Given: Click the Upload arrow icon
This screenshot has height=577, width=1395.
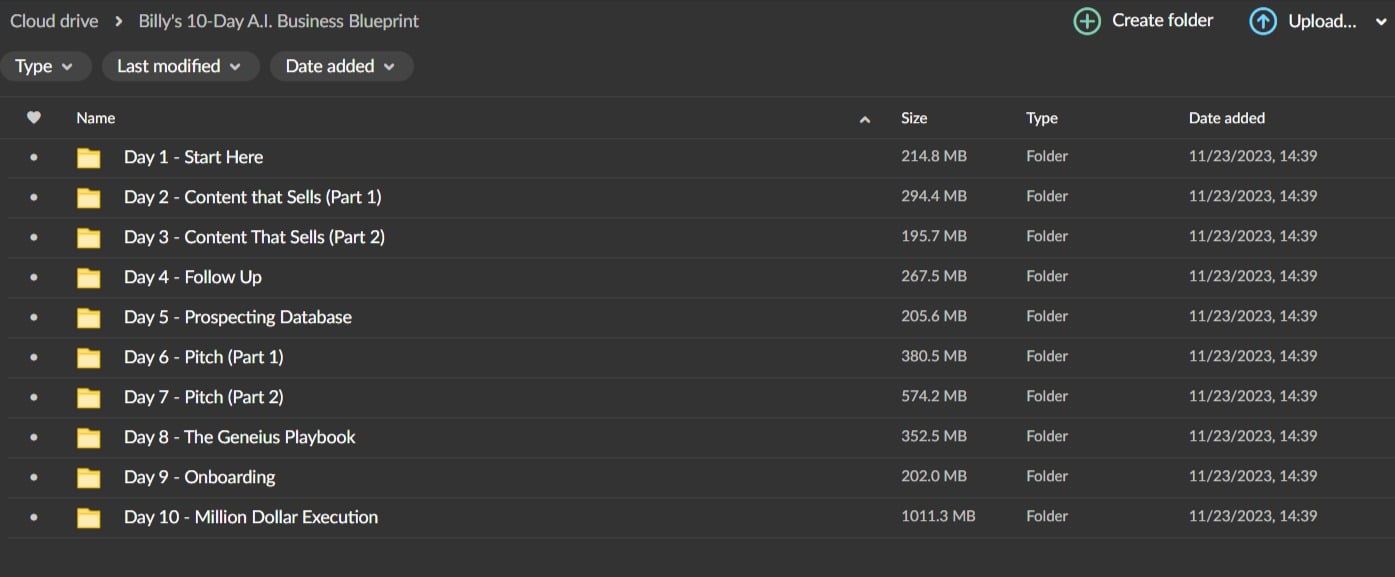Looking at the screenshot, I should pyautogui.click(x=1263, y=21).
